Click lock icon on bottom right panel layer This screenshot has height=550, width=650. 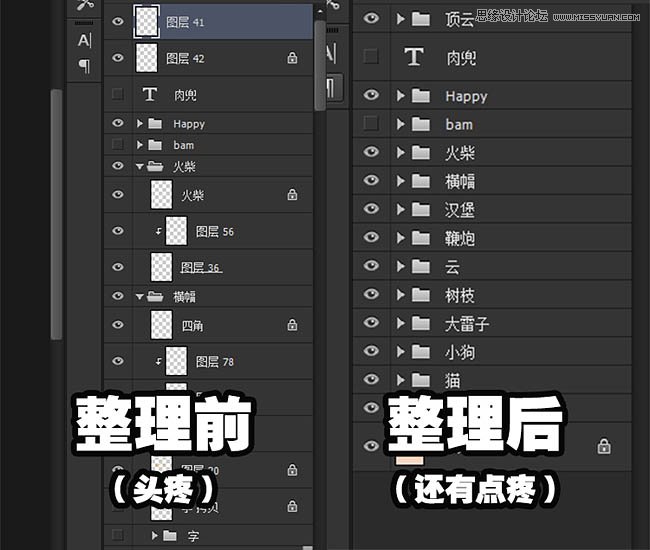pyautogui.click(x=604, y=446)
